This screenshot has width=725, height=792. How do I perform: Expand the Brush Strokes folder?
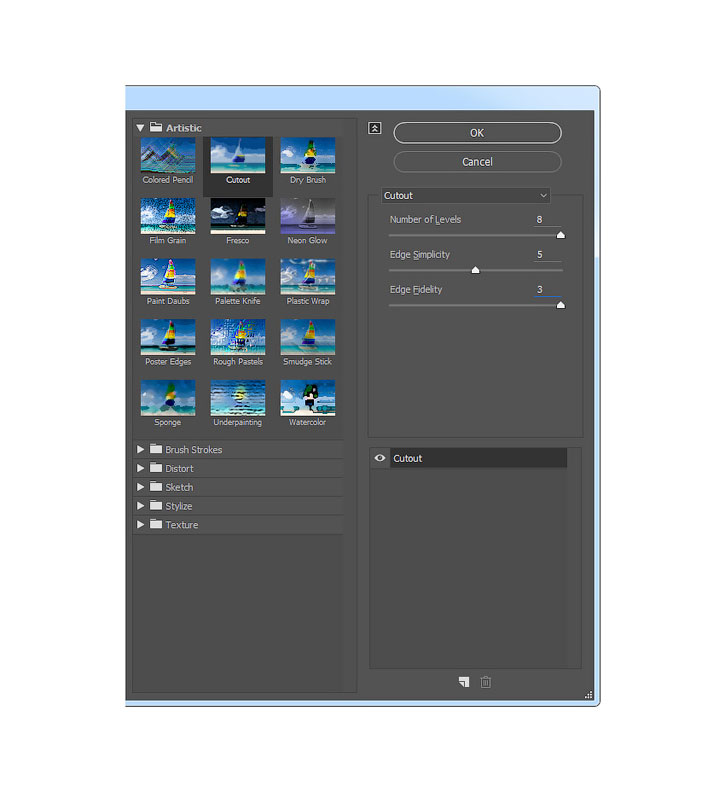coord(140,450)
